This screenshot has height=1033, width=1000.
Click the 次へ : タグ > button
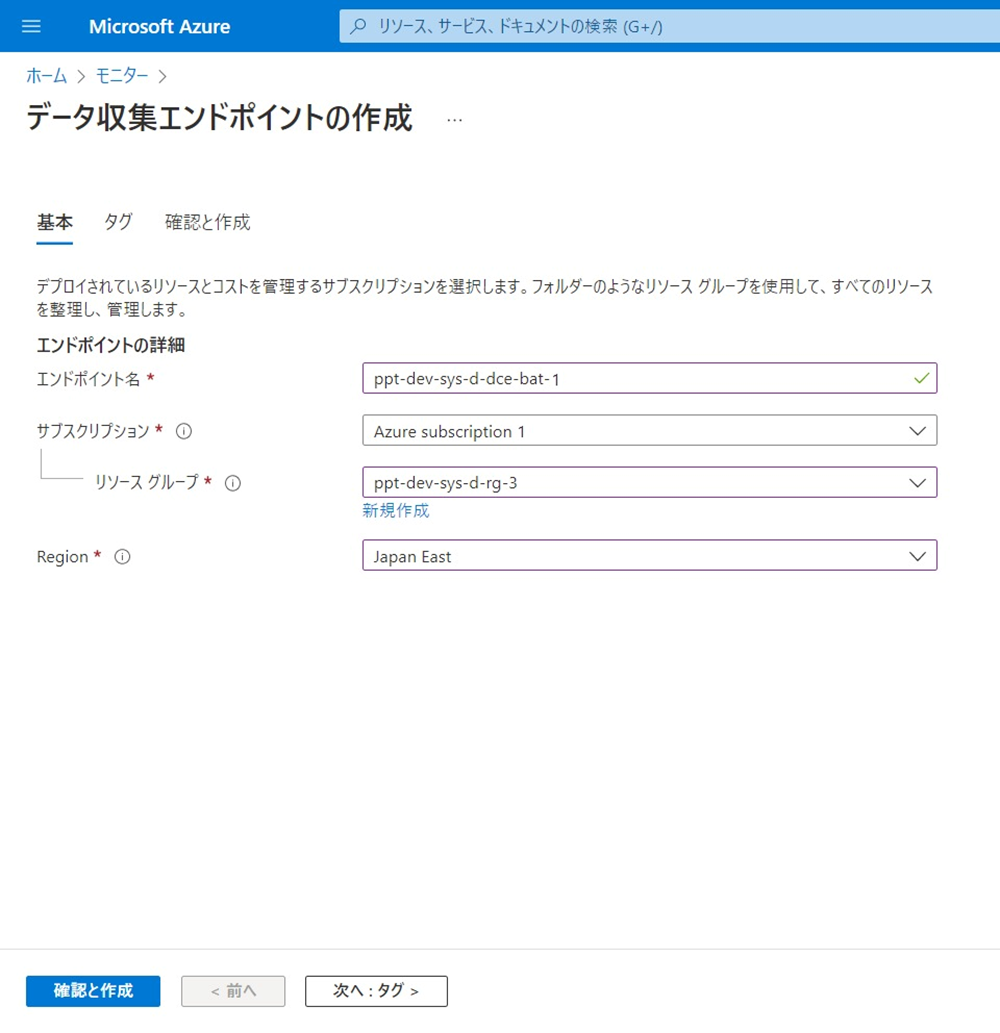click(376, 991)
